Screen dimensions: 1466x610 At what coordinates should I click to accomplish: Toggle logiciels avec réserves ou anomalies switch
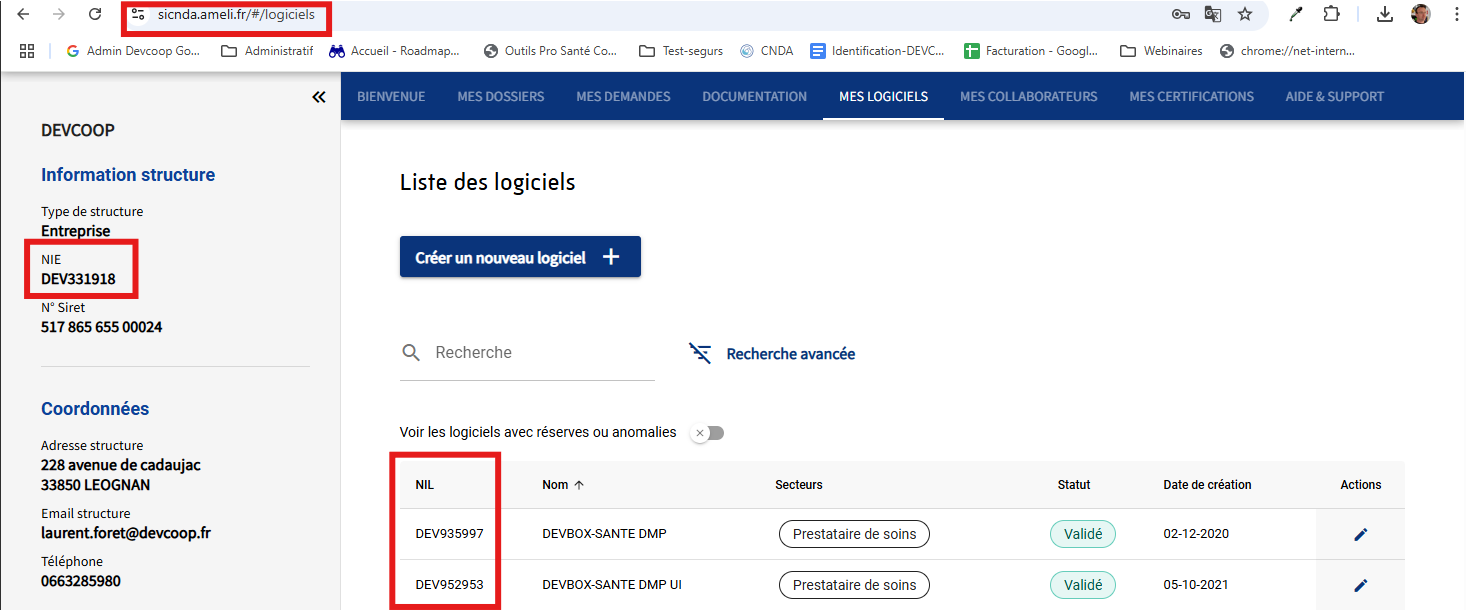point(708,433)
